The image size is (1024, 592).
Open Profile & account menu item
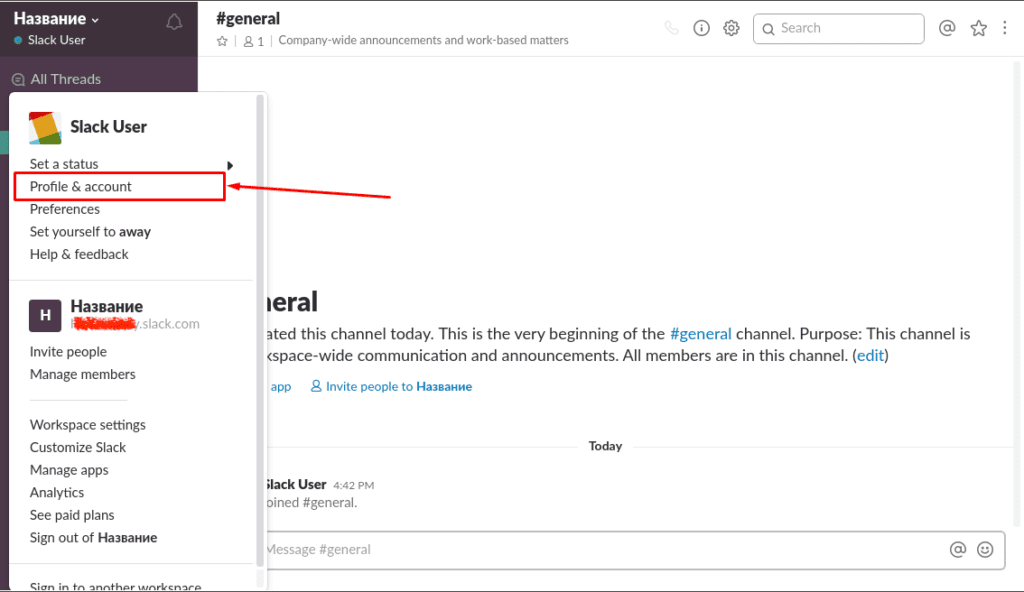[81, 187]
